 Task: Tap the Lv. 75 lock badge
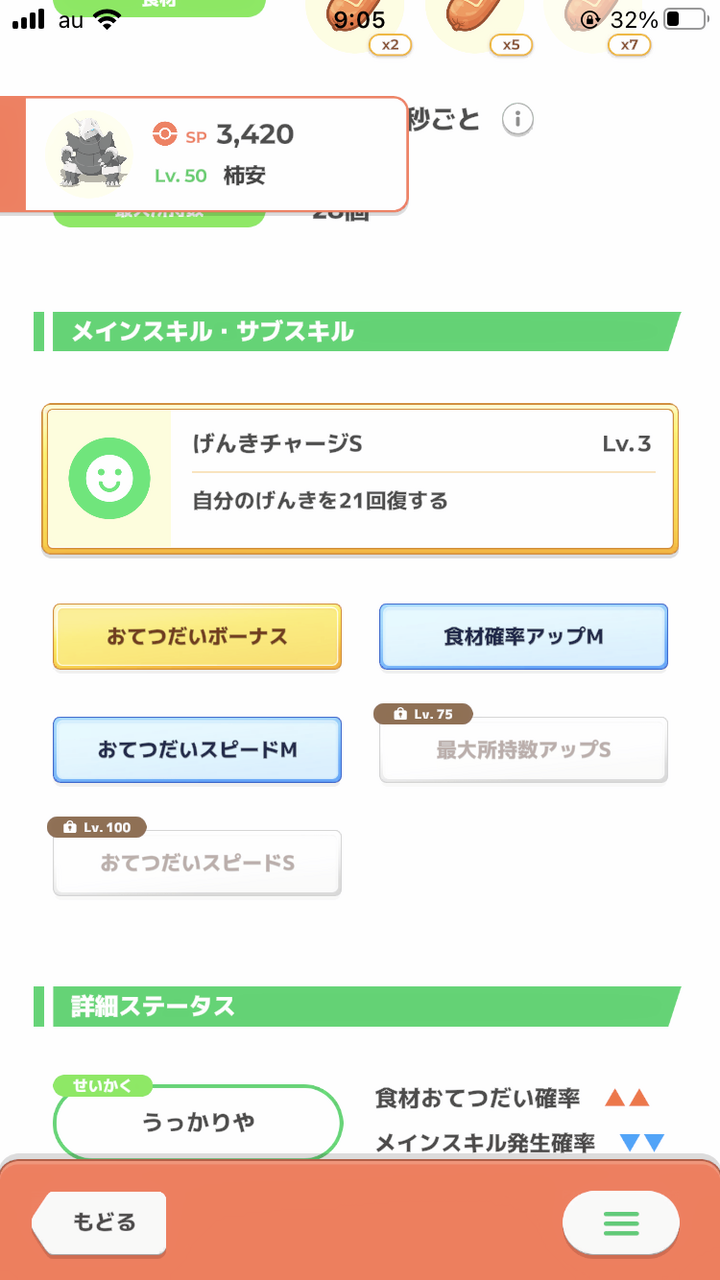point(423,714)
